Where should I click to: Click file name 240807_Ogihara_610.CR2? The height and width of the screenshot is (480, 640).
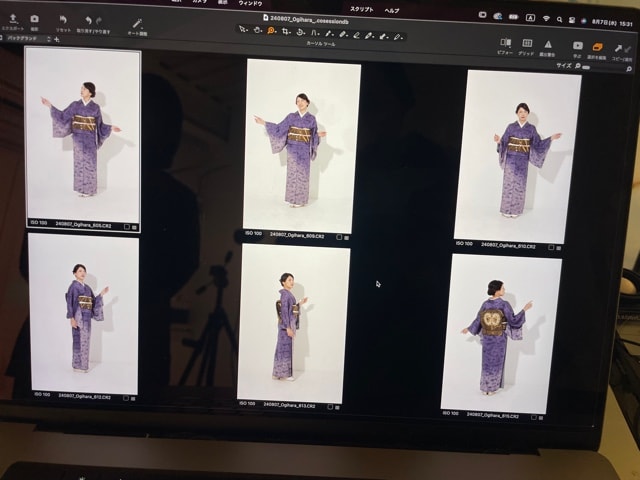click(509, 246)
